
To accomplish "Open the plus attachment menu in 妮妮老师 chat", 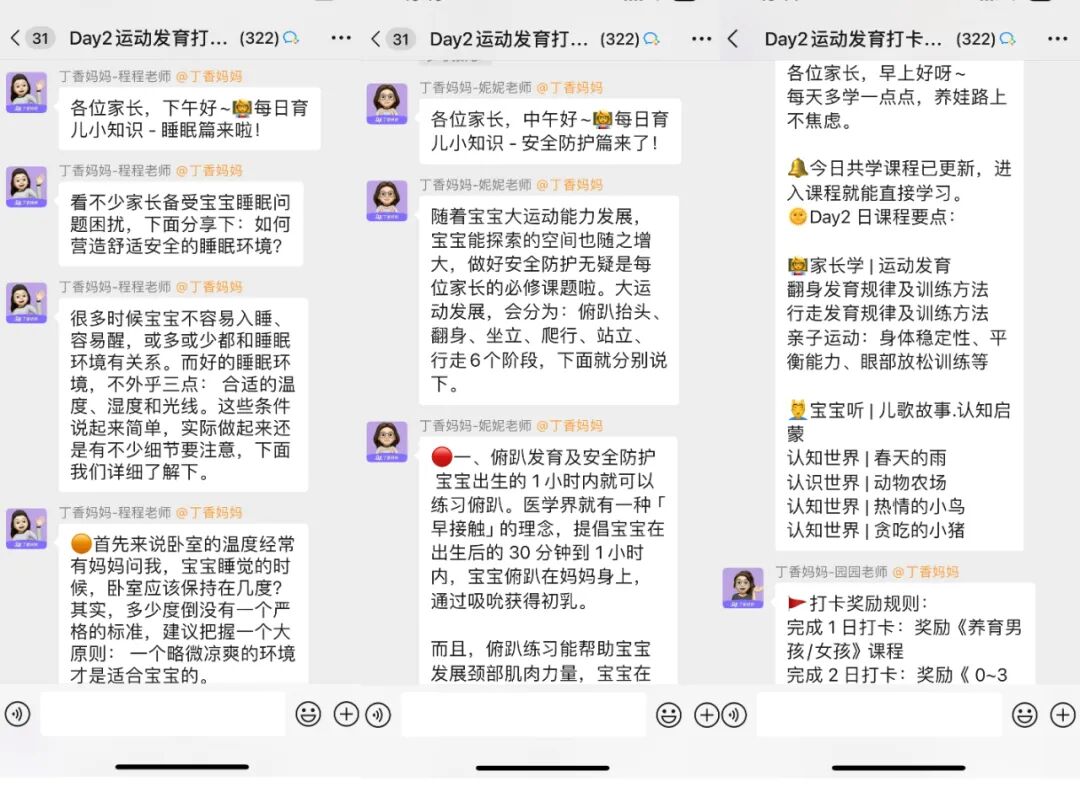I will pyautogui.click(x=706, y=715).
